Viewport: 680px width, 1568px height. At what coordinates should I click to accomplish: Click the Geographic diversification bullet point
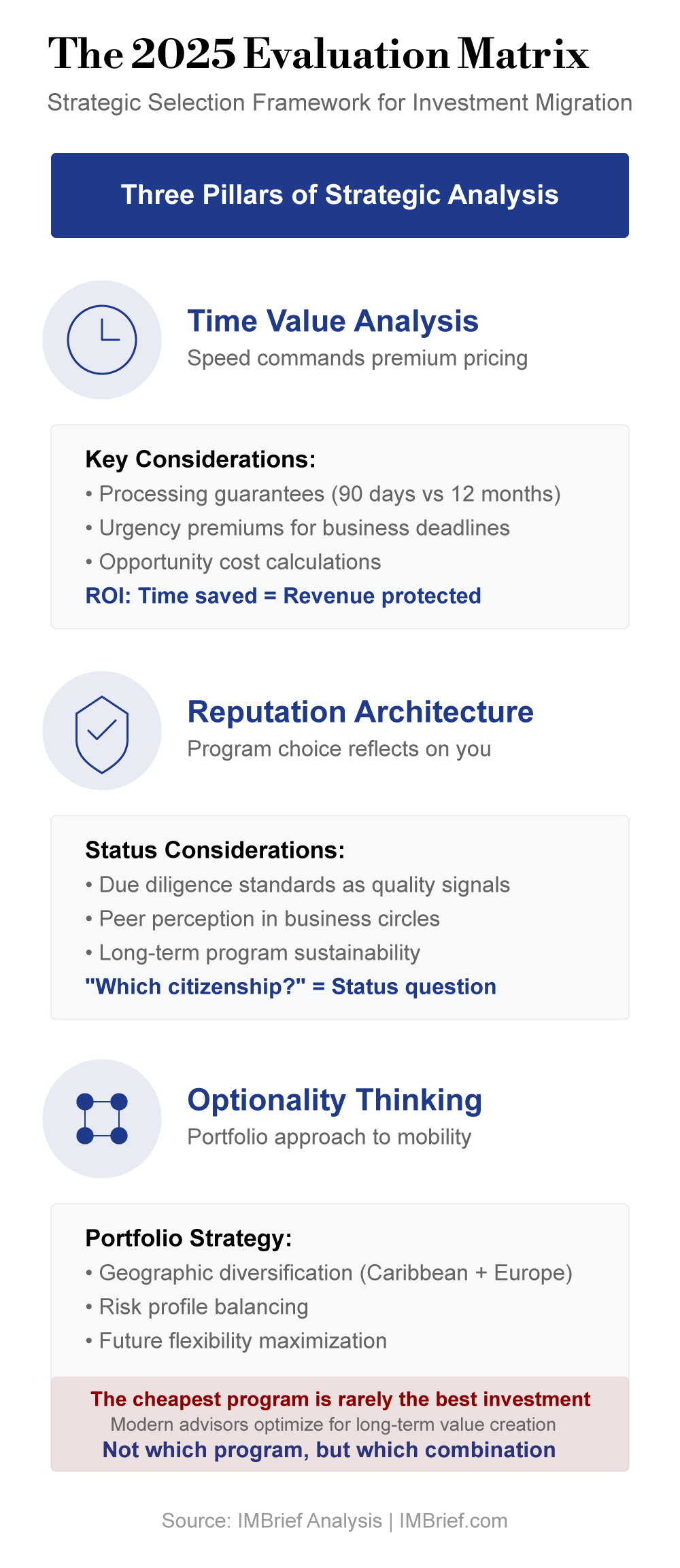(329, 1273)
